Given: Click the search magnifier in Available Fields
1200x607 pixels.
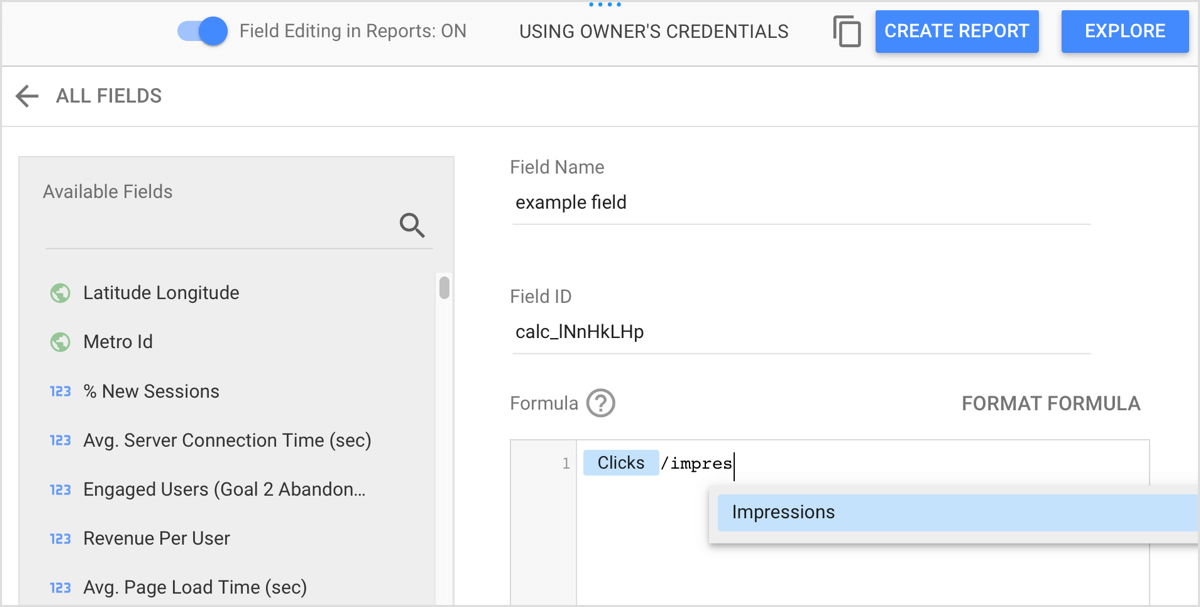Looking at the screenshot, I should (412, 225).
